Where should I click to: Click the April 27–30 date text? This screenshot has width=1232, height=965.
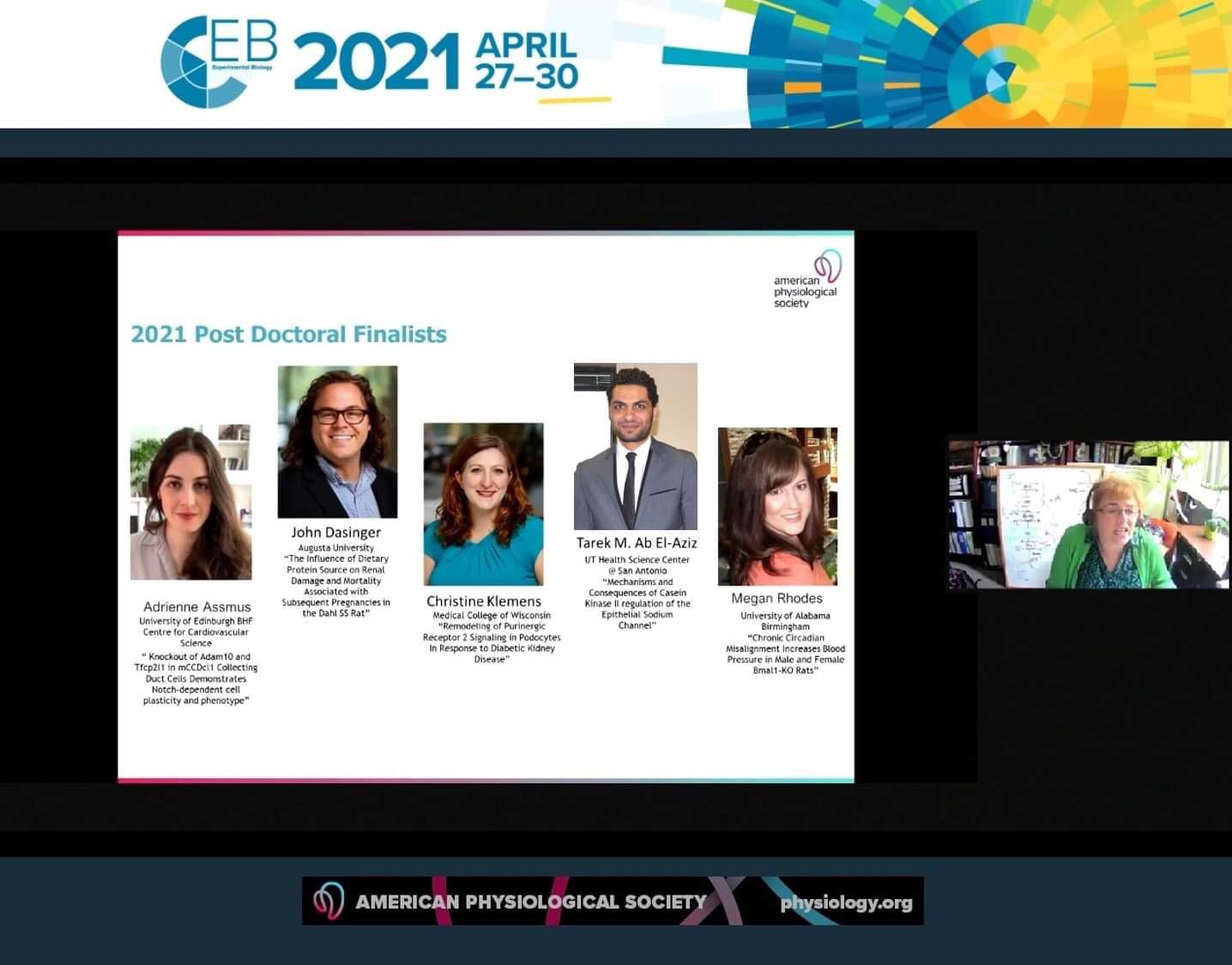[526, 62]
